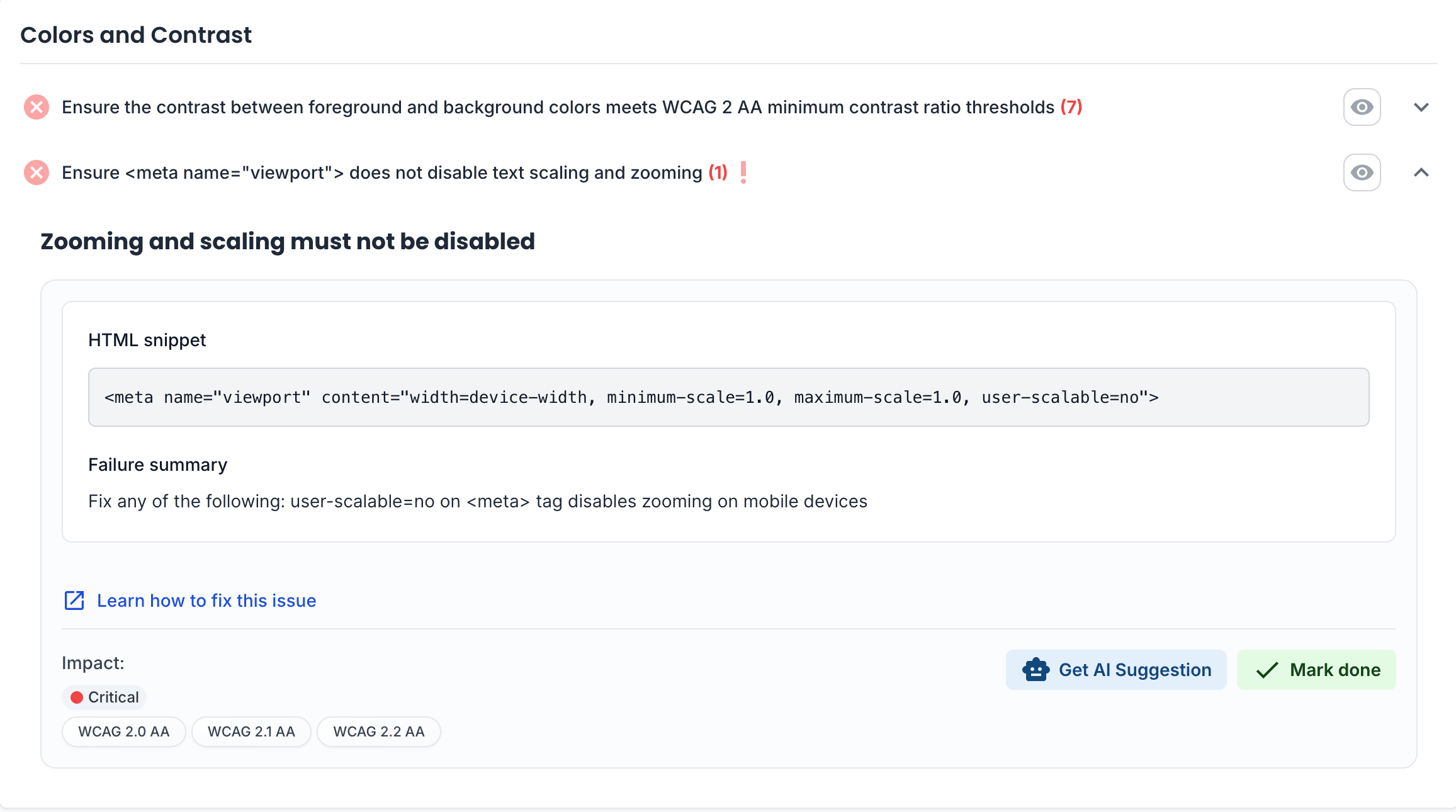Collapse the viewport text scaling issue
This screenshot has width=1456, height=812.
1421,172
